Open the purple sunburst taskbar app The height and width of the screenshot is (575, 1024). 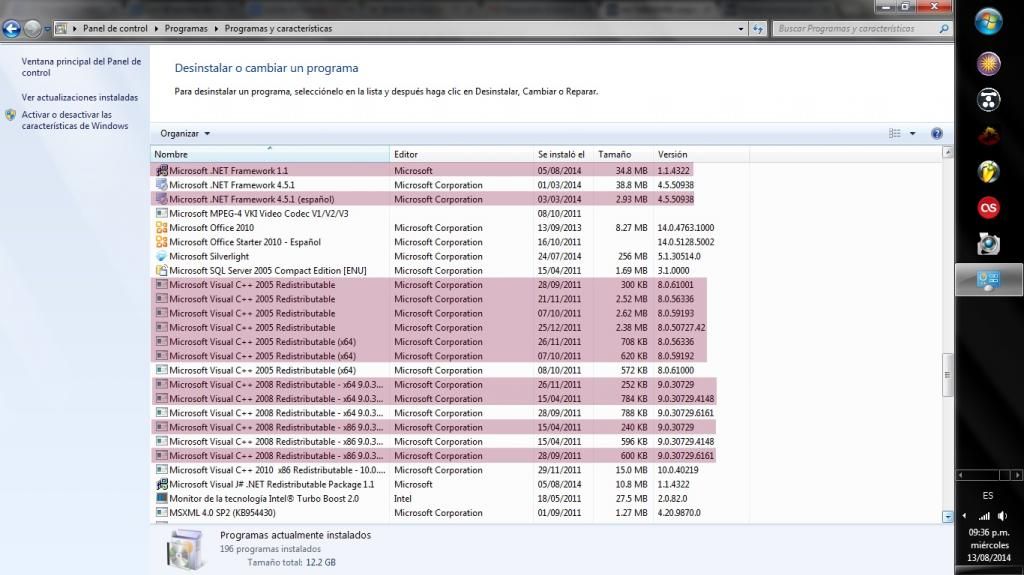click(989, 64)
